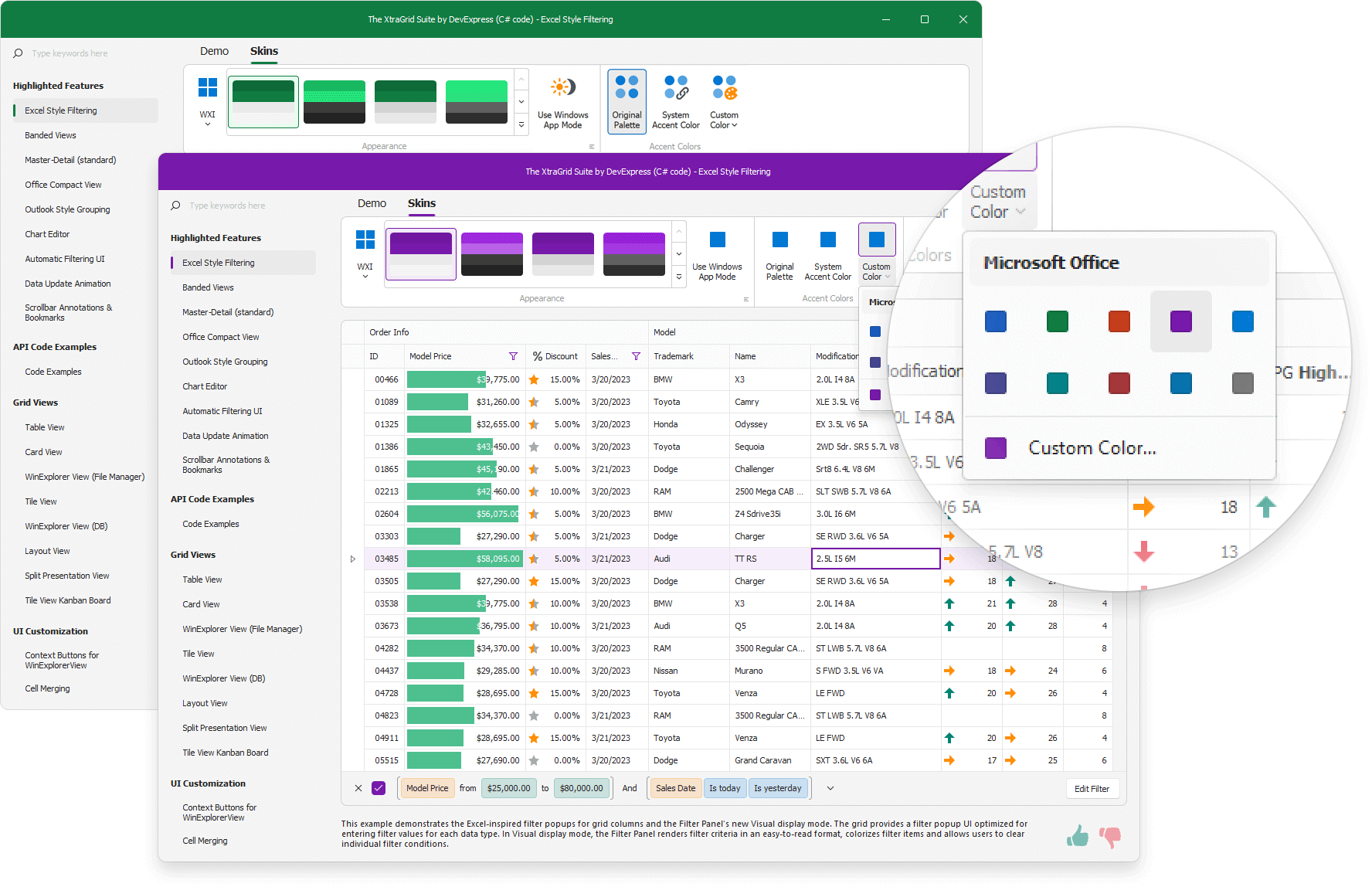
Task: Enable the Is today filter chip
Action: click(x=725, y=788)
